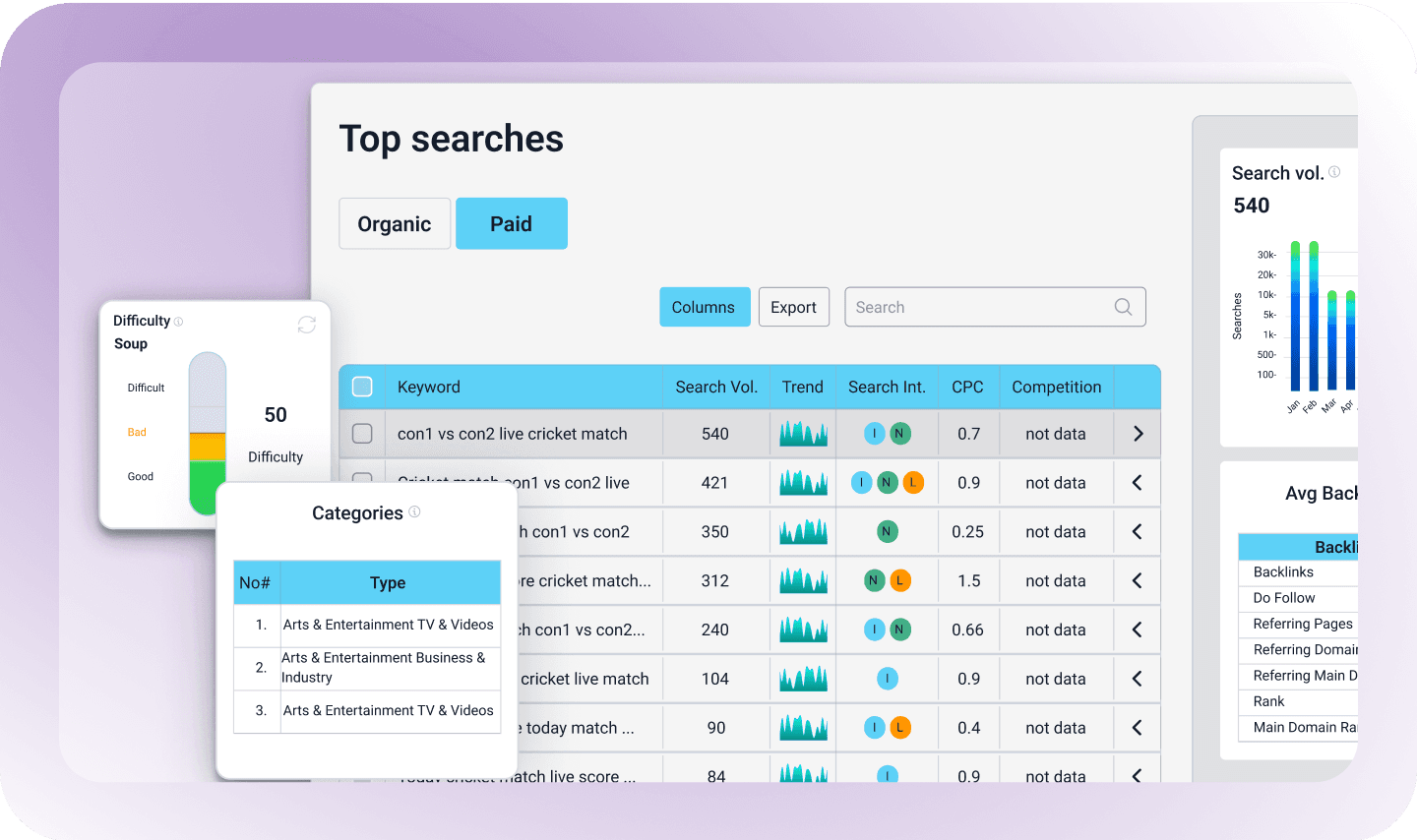
Task: Click the info icon beside Difficulty title
Action: click(178, 322)
